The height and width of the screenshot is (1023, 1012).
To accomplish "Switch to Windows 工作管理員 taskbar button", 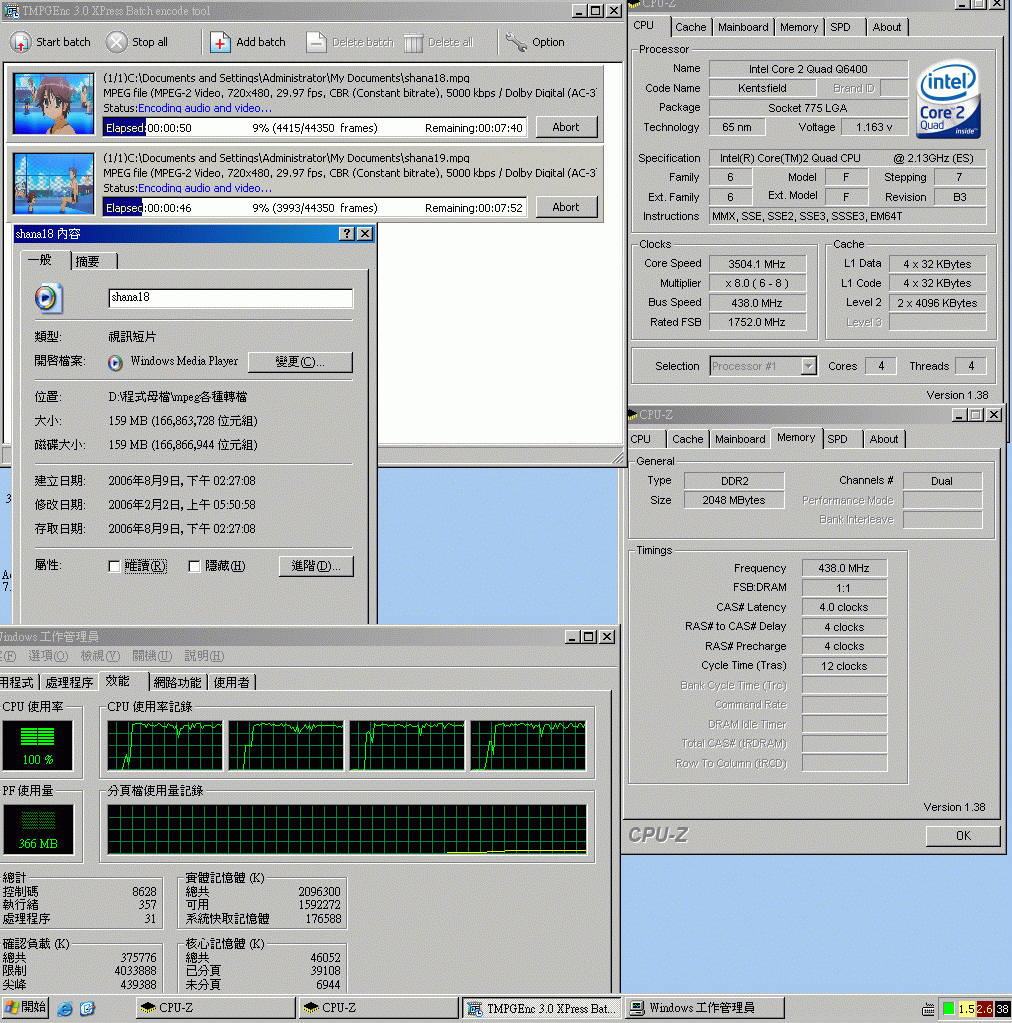I will pos(705,1008).
